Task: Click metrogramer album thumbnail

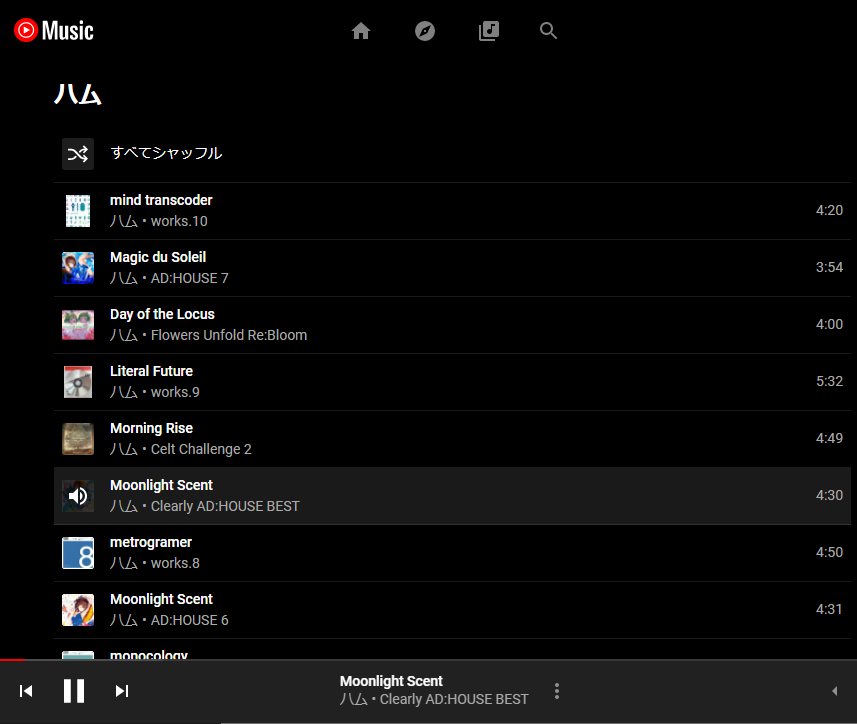Action: point(78,553)
